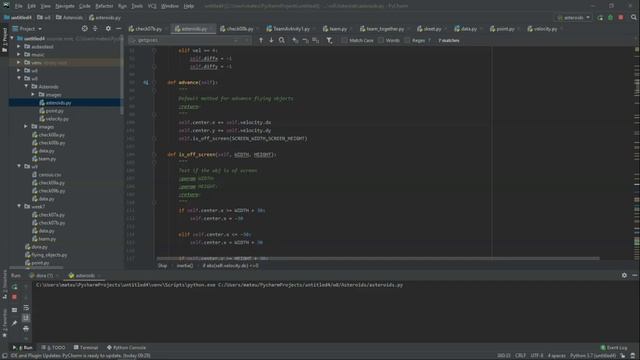This screenshot has width=640, height=360.
Task: Click the Project tree horizontal scrollbar
Action: pyautogui.click(x=36, y=268)
